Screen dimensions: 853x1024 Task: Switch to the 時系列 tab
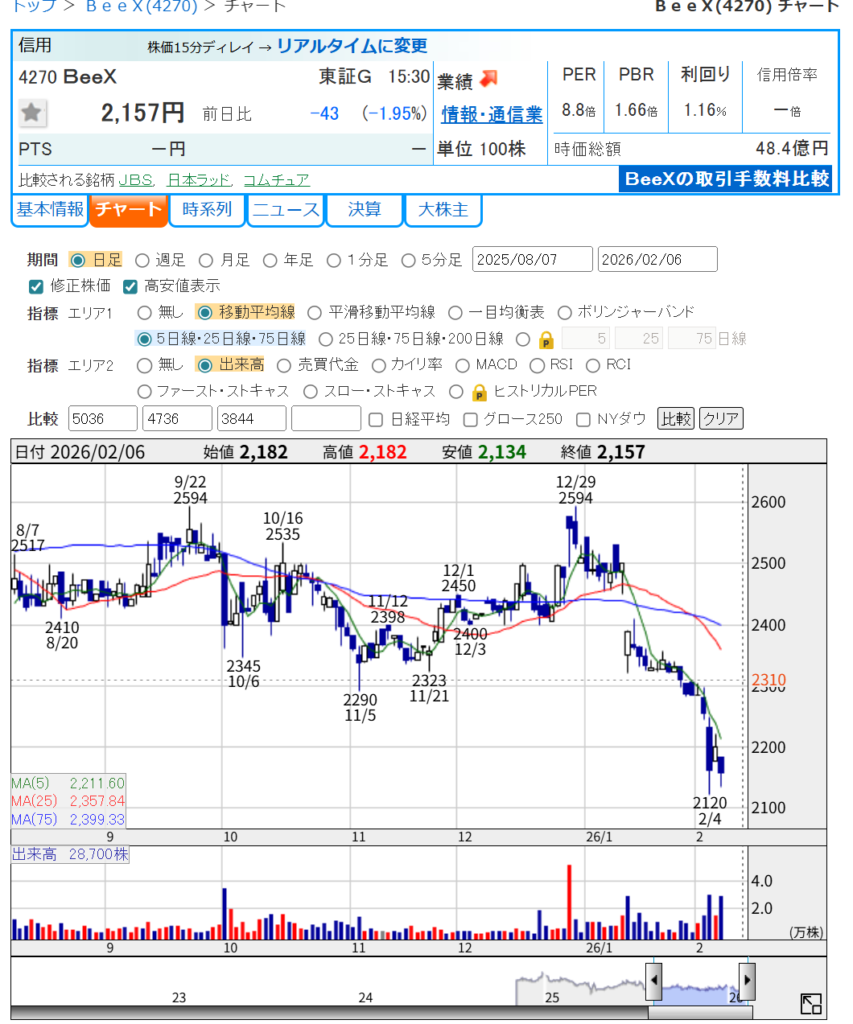click(x=207, y=210)
